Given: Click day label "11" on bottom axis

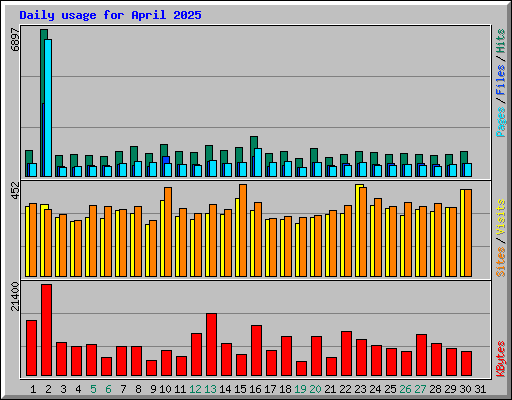Looking at the screenshot, I should tap(180, 389).
